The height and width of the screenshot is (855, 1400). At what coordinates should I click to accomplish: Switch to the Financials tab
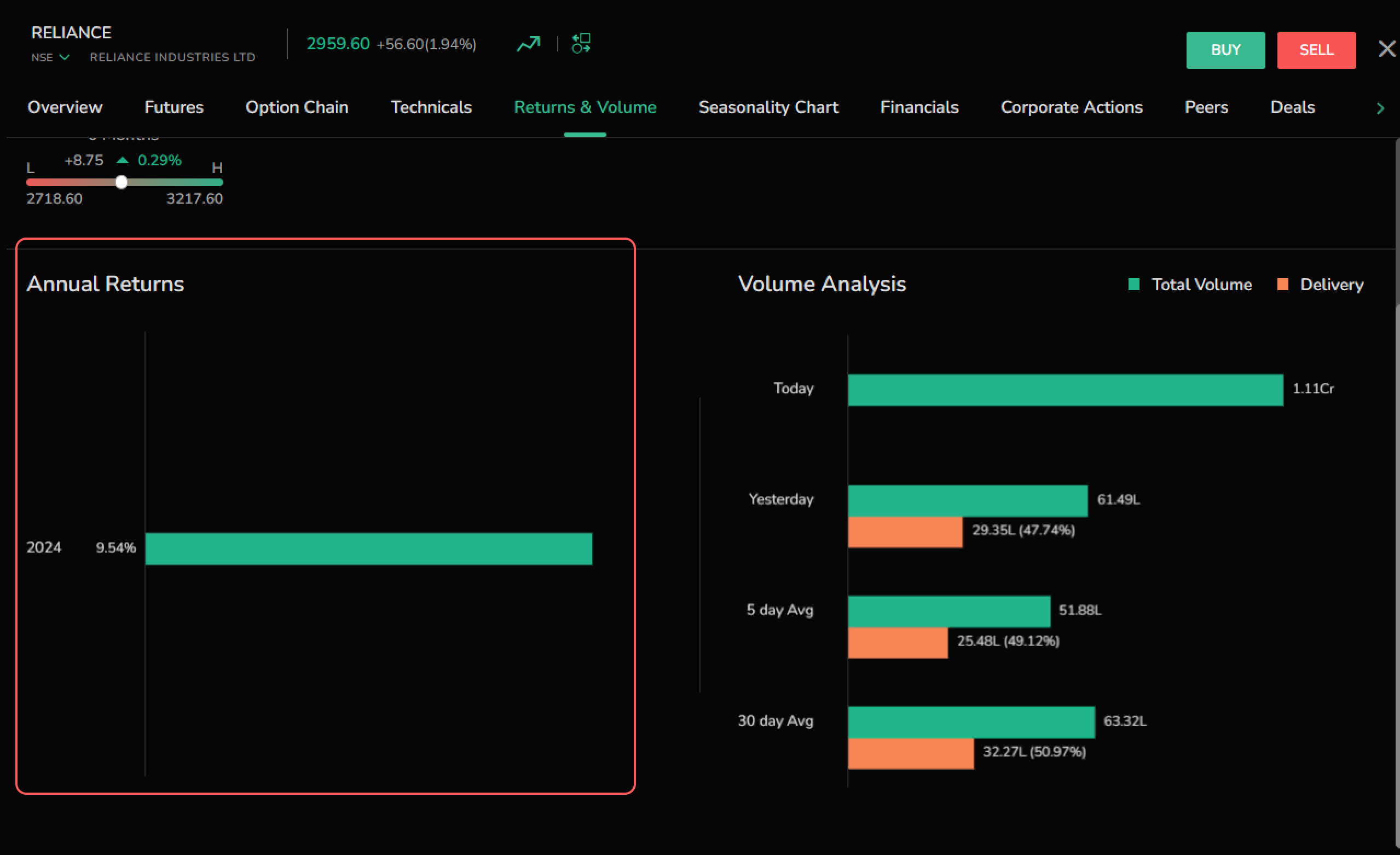pos(919,107)
